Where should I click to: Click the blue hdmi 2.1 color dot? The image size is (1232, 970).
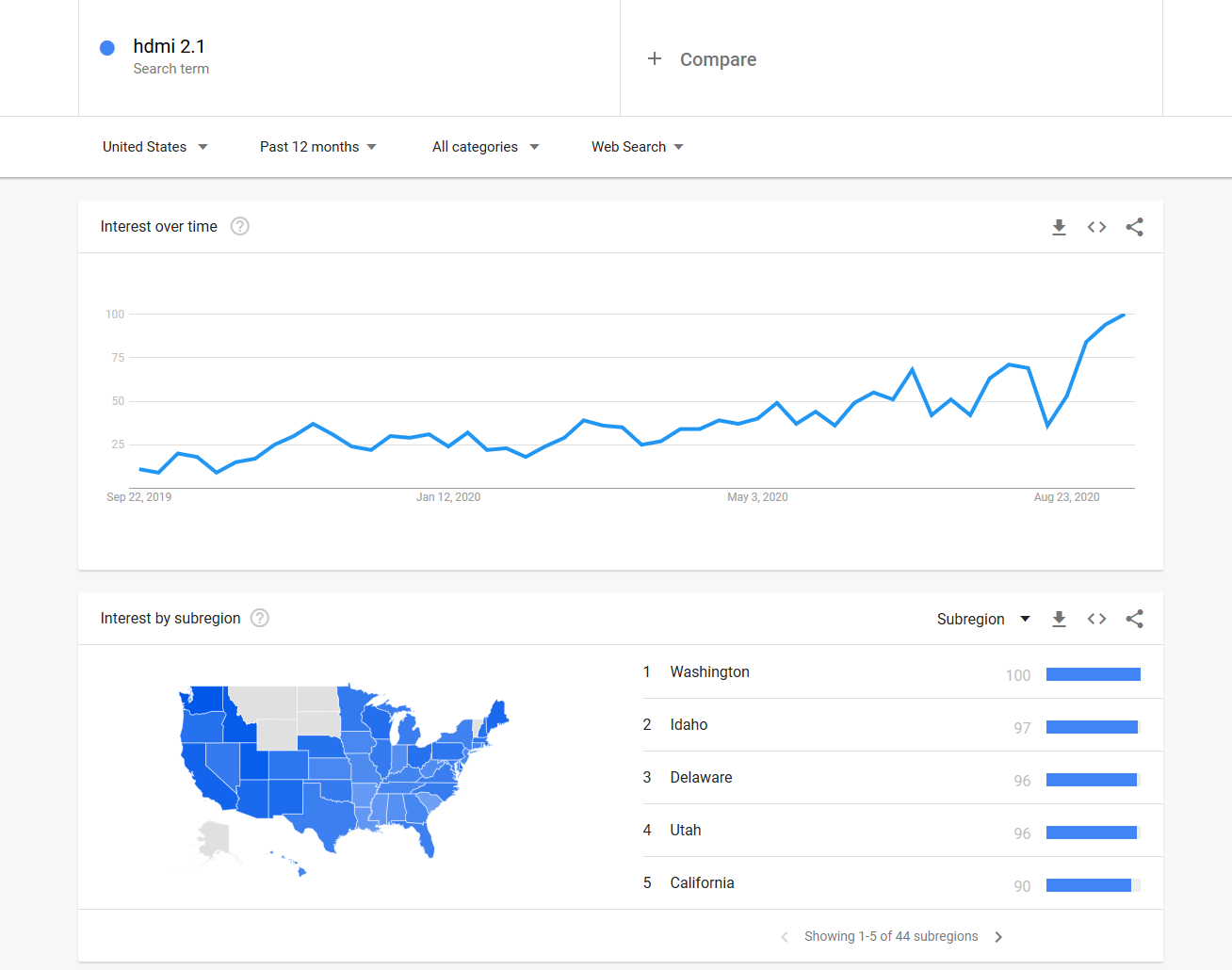107,48
